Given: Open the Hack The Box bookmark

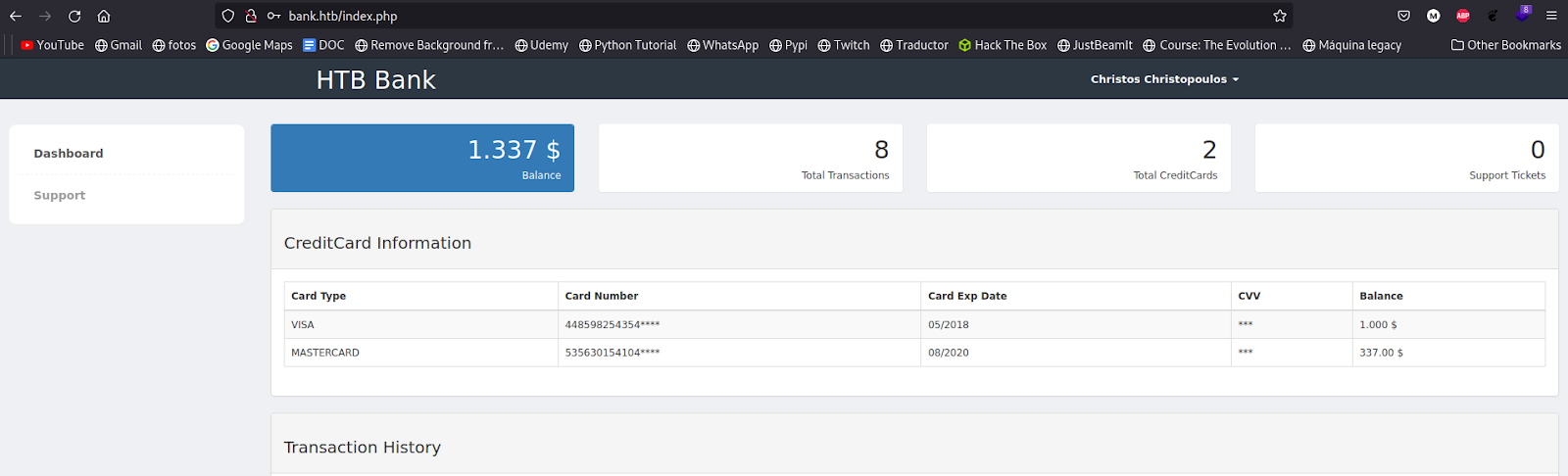Looking at the screenshot, I should click(1003, 45).
